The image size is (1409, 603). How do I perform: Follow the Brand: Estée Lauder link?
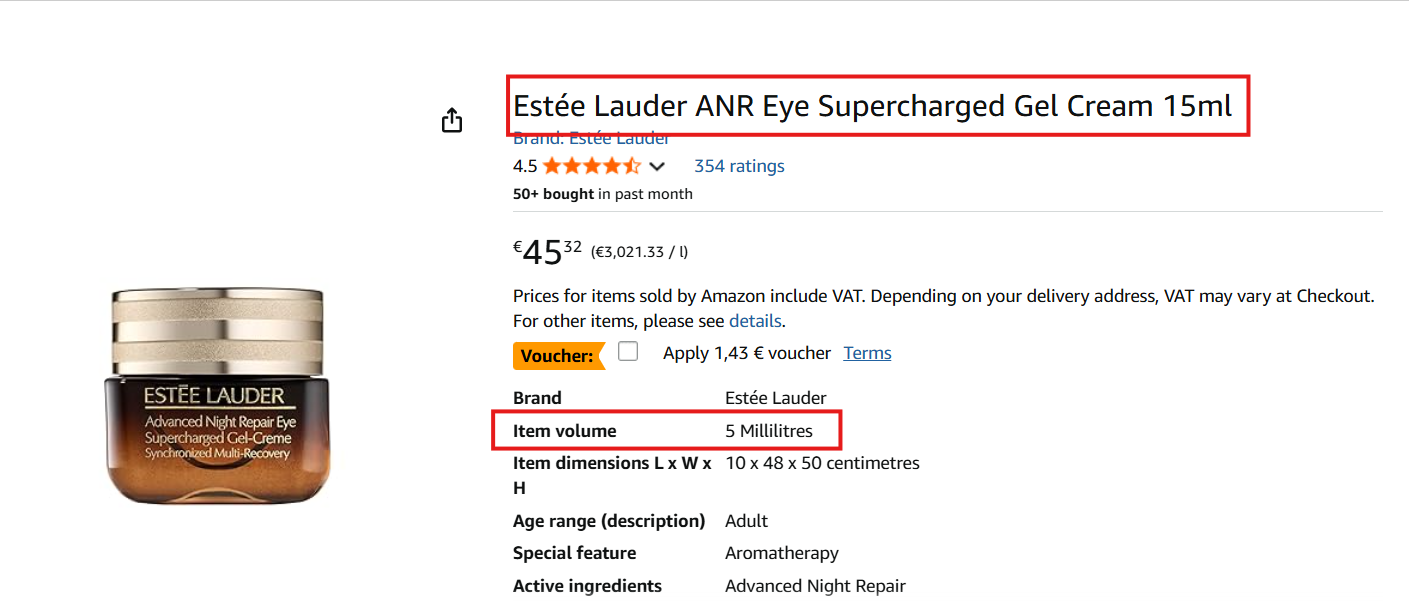(591, 139)
